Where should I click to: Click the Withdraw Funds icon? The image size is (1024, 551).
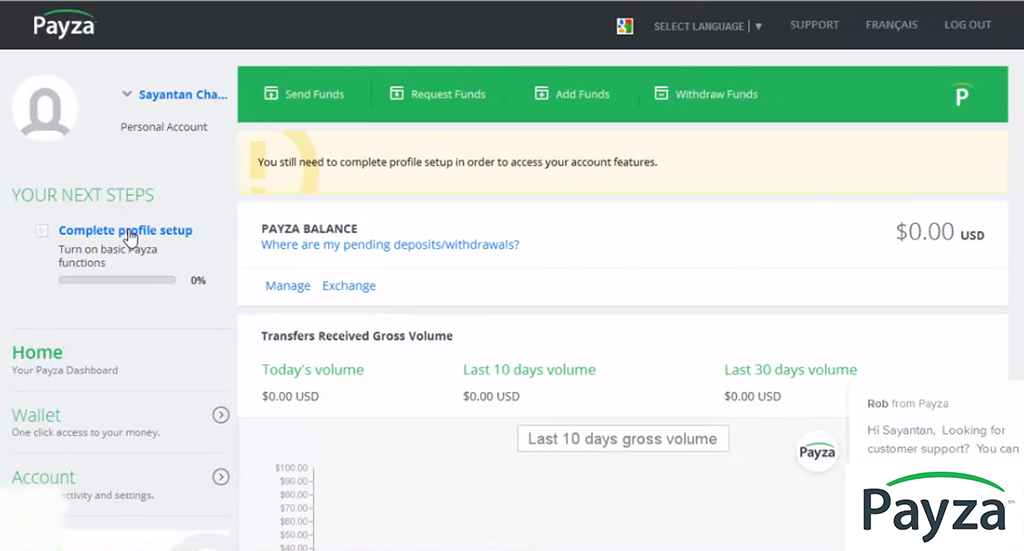click(661, 94)
